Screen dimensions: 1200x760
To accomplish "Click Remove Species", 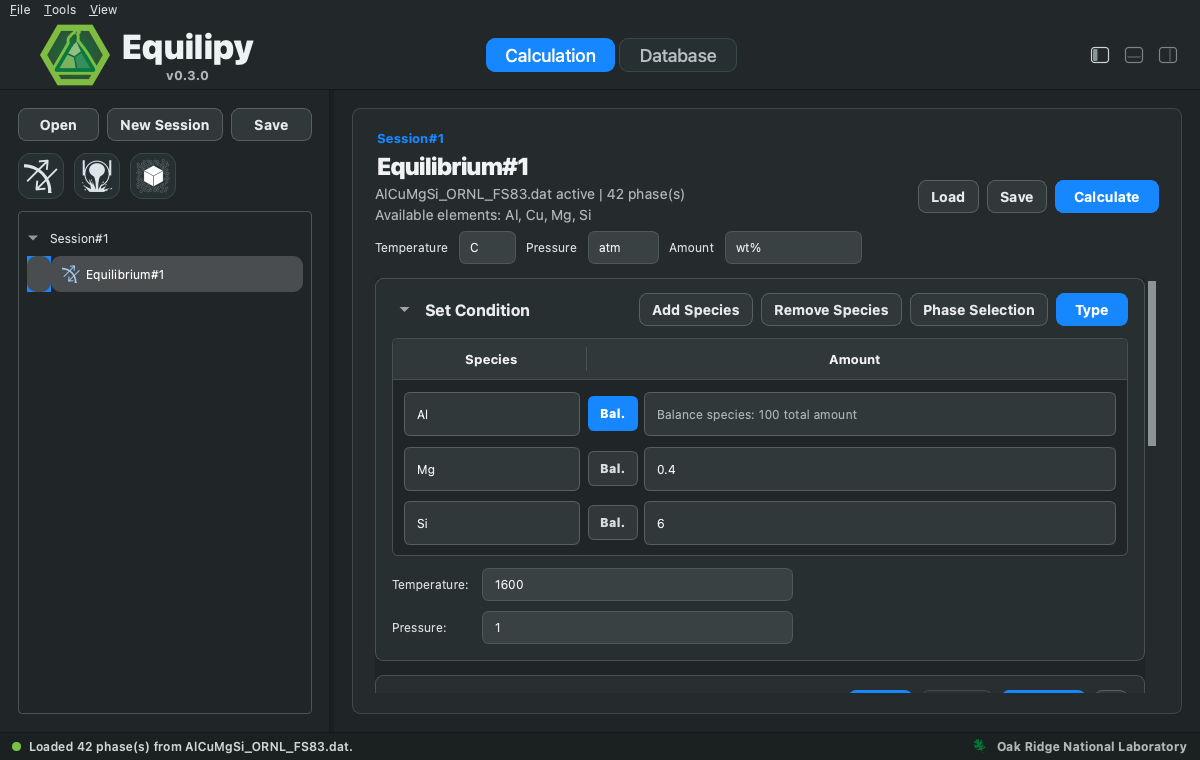I will (x=831, y=310).
